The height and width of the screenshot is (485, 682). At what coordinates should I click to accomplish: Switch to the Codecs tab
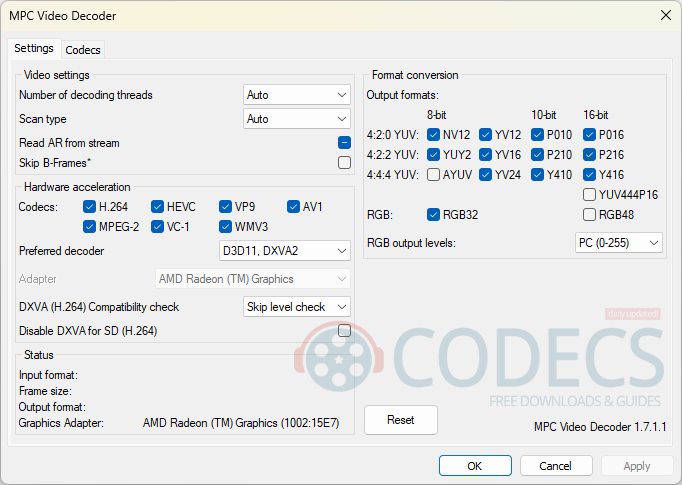pos(83,50)
